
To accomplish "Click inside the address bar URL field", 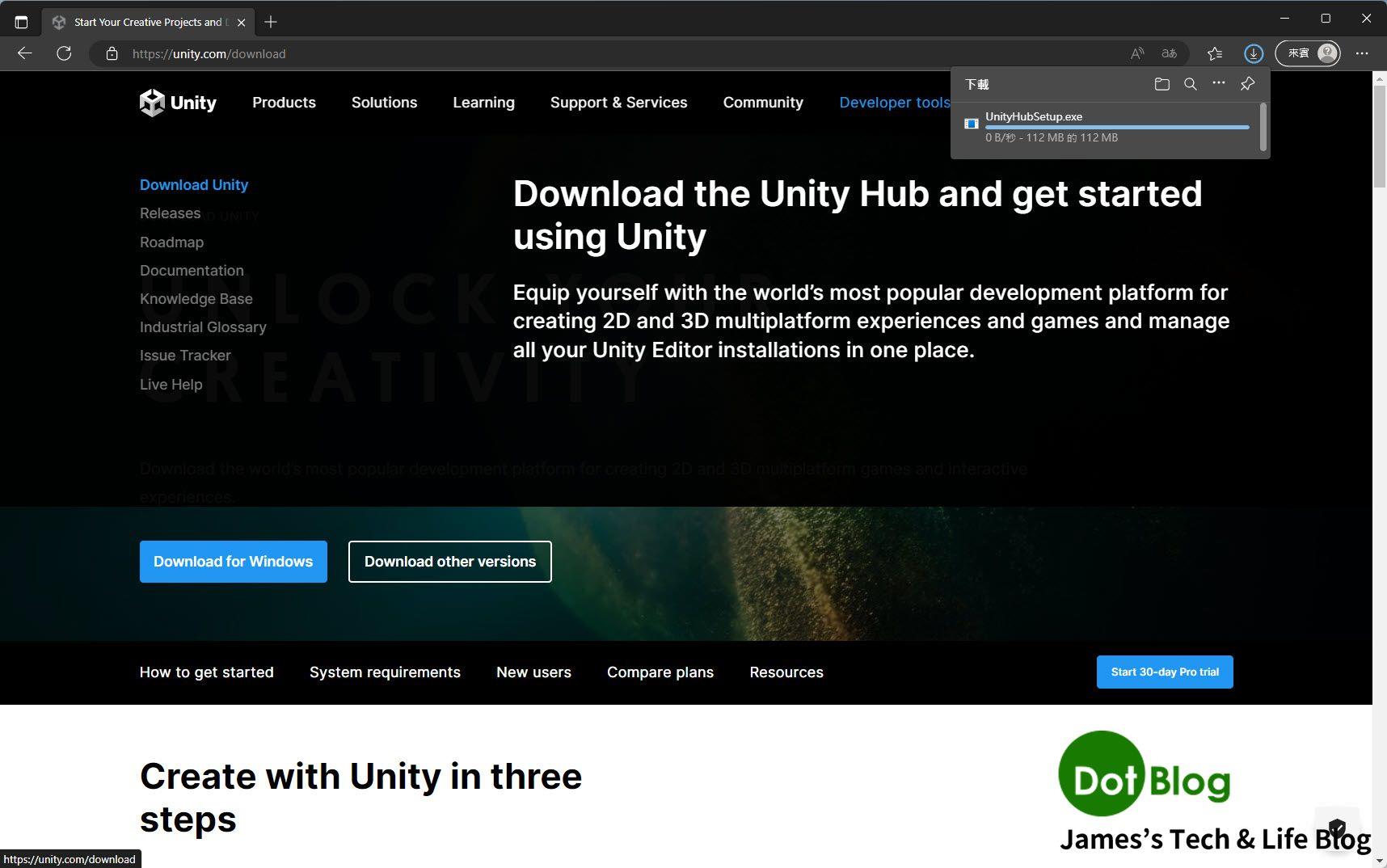I will coord(209,53).
